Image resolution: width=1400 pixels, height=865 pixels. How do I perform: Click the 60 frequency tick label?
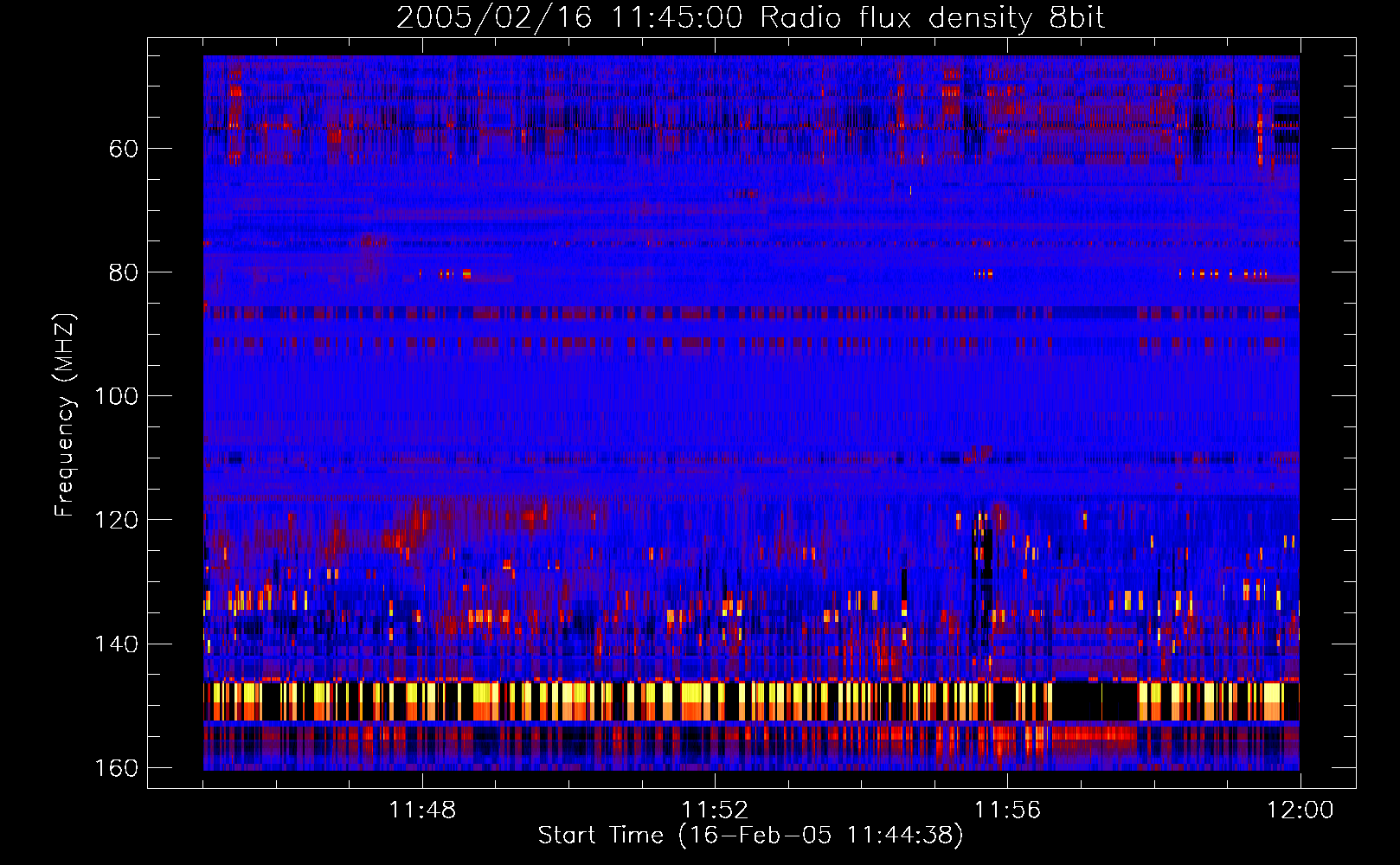(x=124, y=149)
